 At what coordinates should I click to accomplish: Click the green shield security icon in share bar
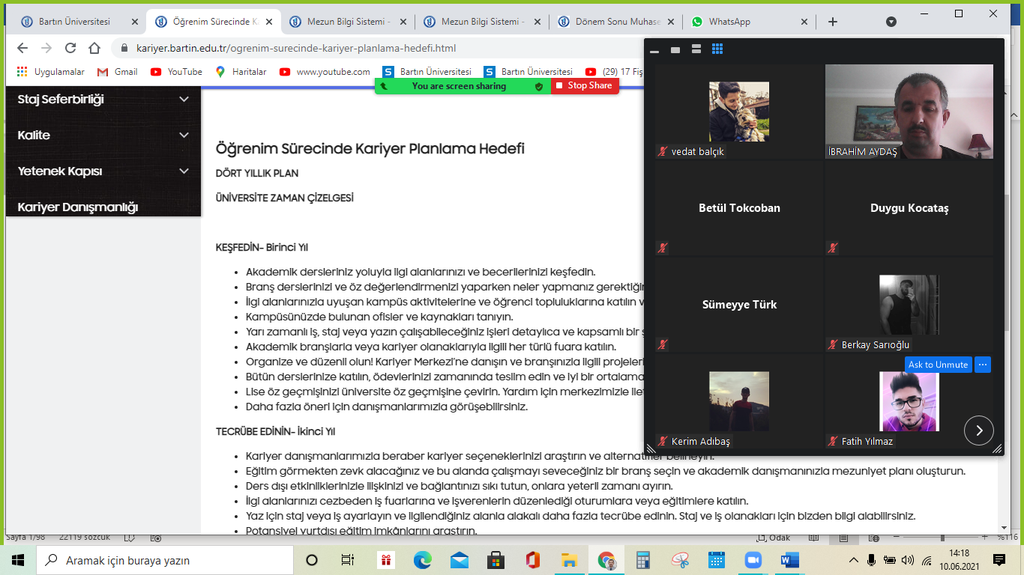pyautogui.click(x=539, y=86)
